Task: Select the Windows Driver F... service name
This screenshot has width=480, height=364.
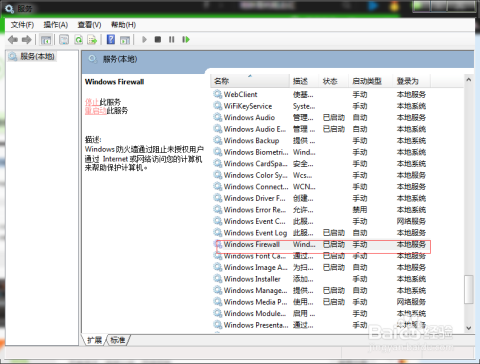Action: [255, 198]
